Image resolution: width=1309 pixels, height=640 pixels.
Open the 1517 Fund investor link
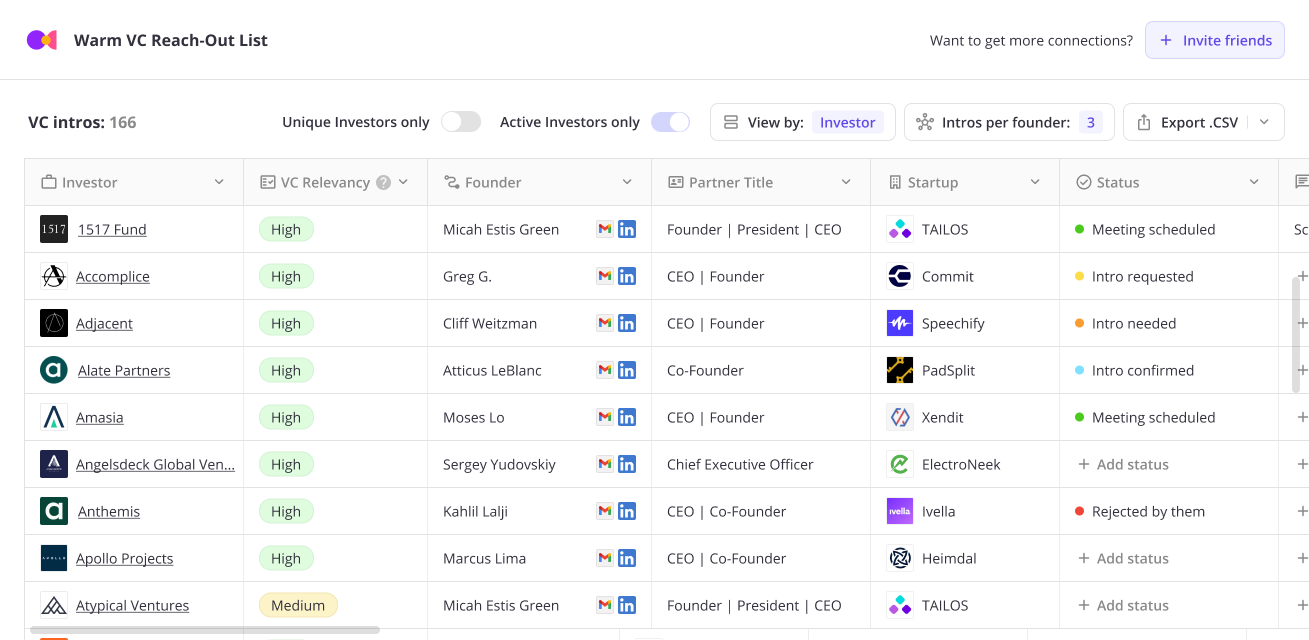click(x=112, y=229)
